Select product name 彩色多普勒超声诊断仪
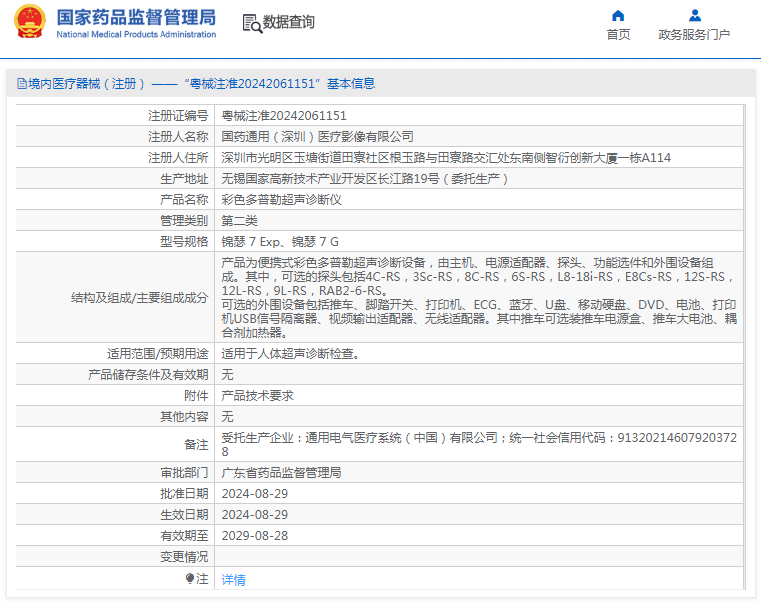The width and height of the screenshot is (761, 604). tap(281, 199)
